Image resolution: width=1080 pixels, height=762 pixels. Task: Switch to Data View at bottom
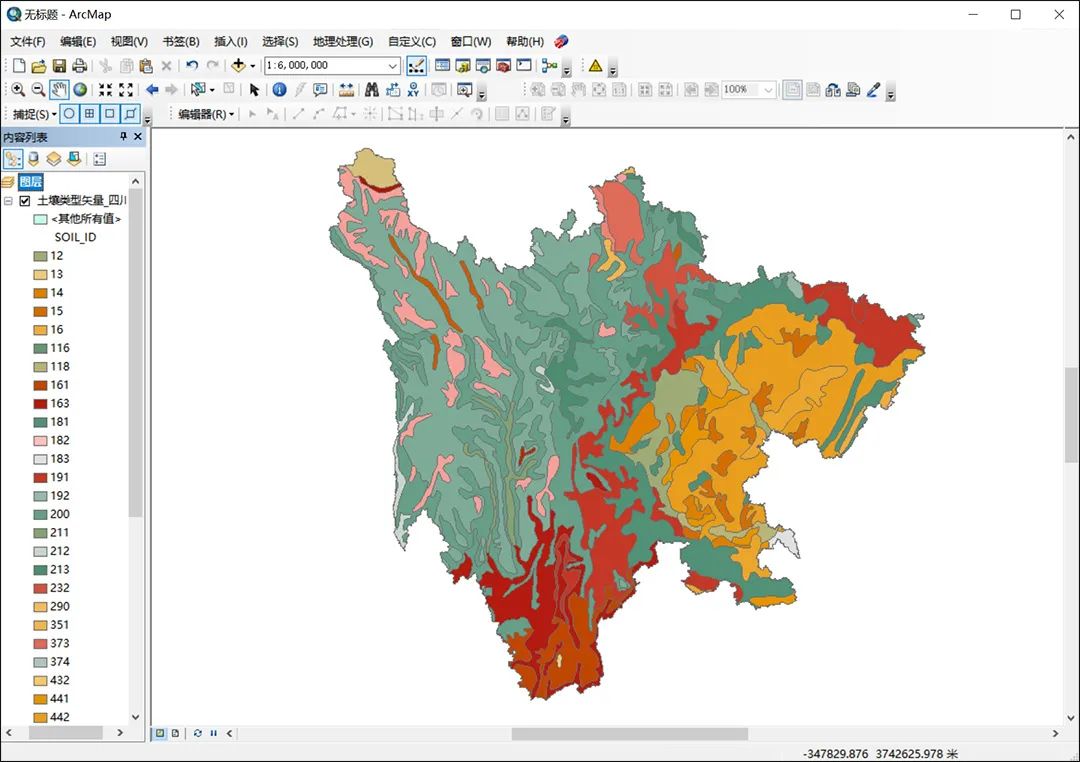click(160, 733)
